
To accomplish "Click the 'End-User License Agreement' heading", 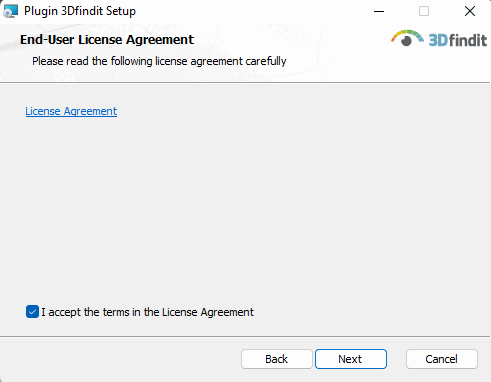I will pyautogui.click(x=107, y=40).
